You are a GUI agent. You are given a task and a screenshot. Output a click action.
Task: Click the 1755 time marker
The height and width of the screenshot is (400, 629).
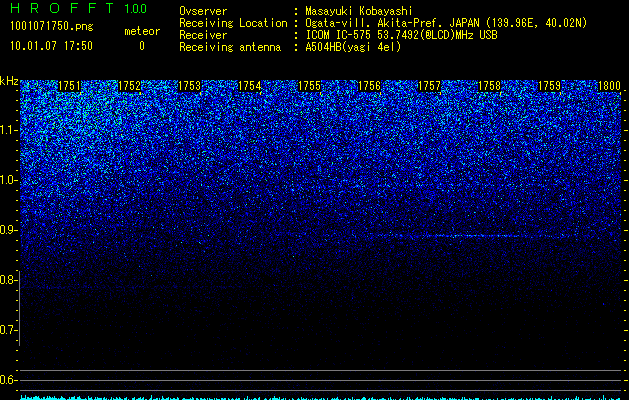pyautogui.click(x=310, y=86)
